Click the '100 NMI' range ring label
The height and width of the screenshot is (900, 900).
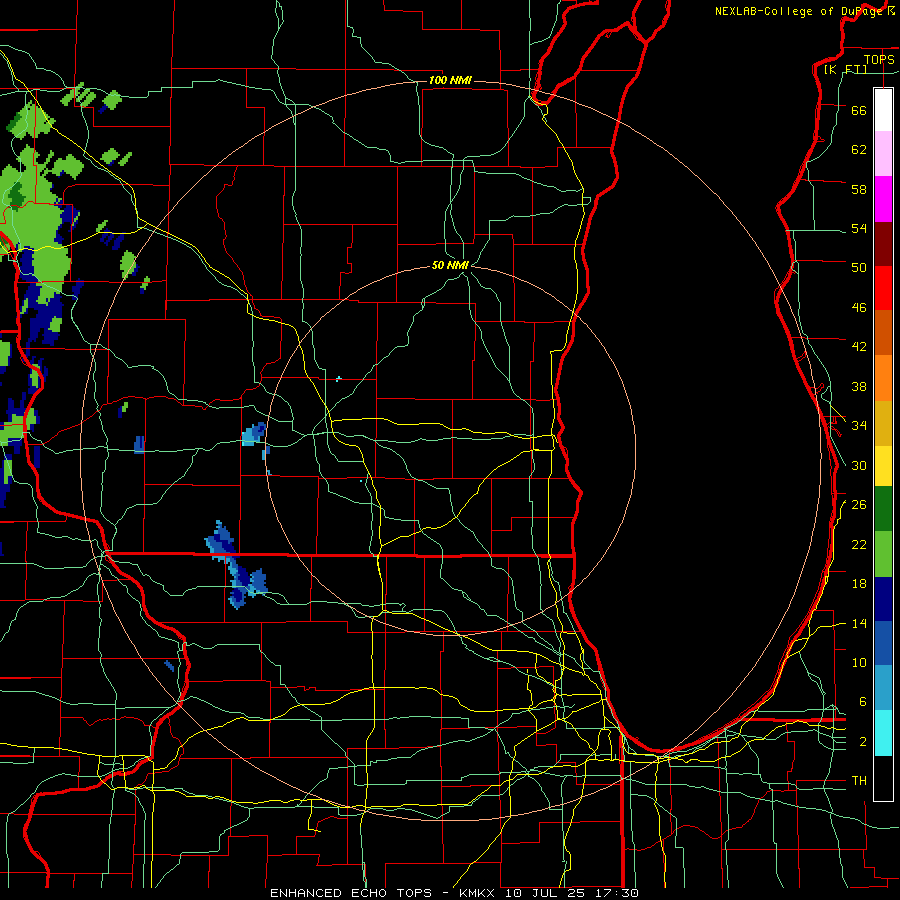click(450, 80)
